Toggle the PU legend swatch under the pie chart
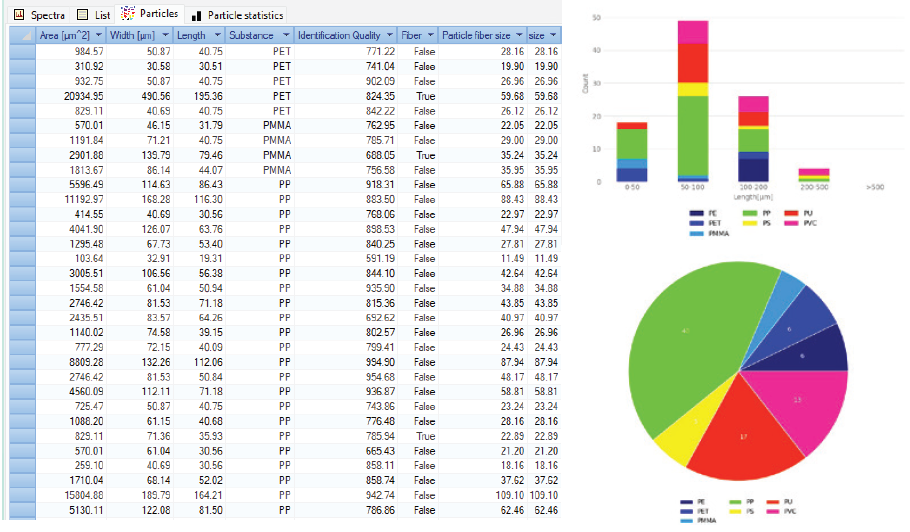The width and height of the screenshot is (910, 532). click(773, 502)
